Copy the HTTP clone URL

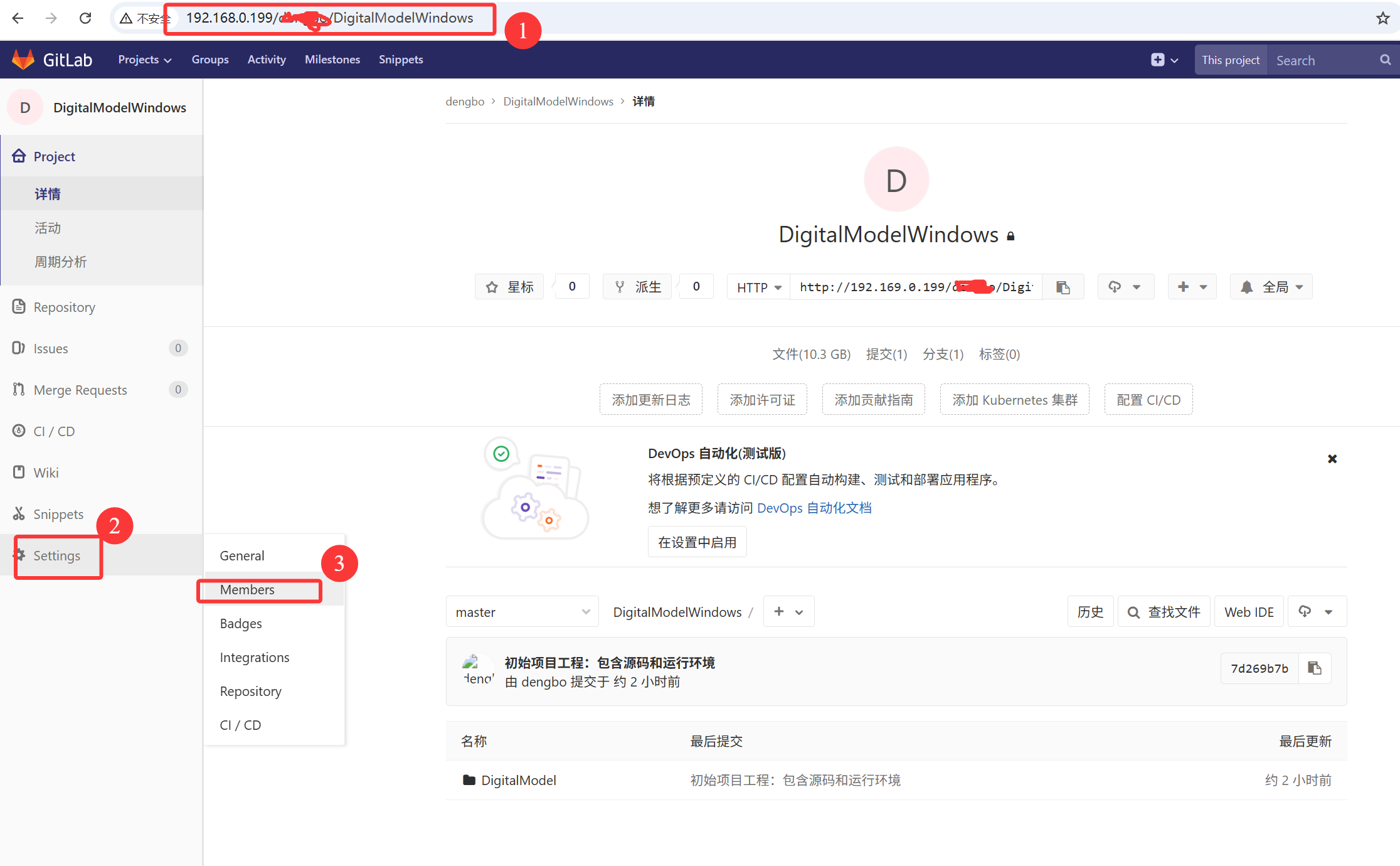click(x=1063, y=287)
